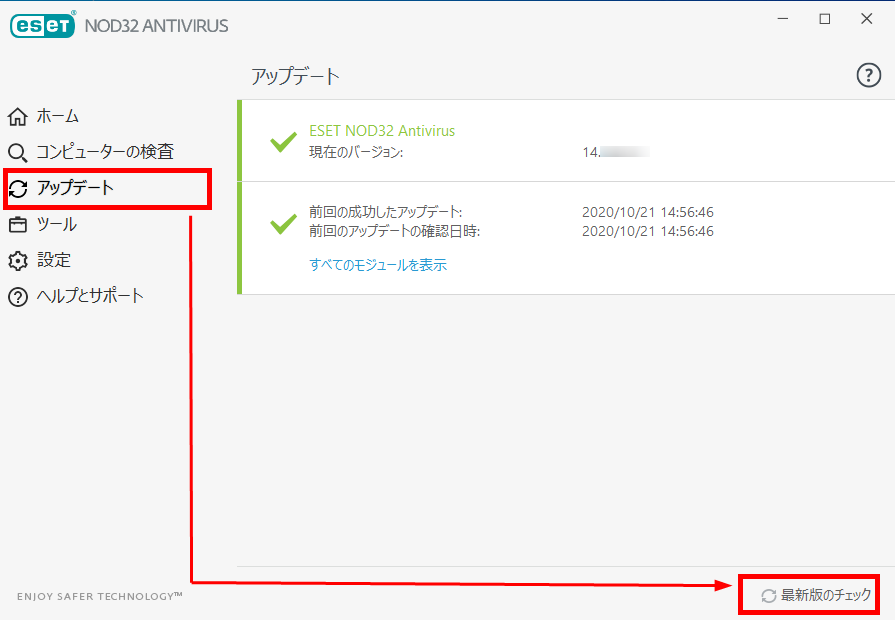This screenshot has height=620, width=895.
Task: Click 最新版のチェック button
Action: 816,595
